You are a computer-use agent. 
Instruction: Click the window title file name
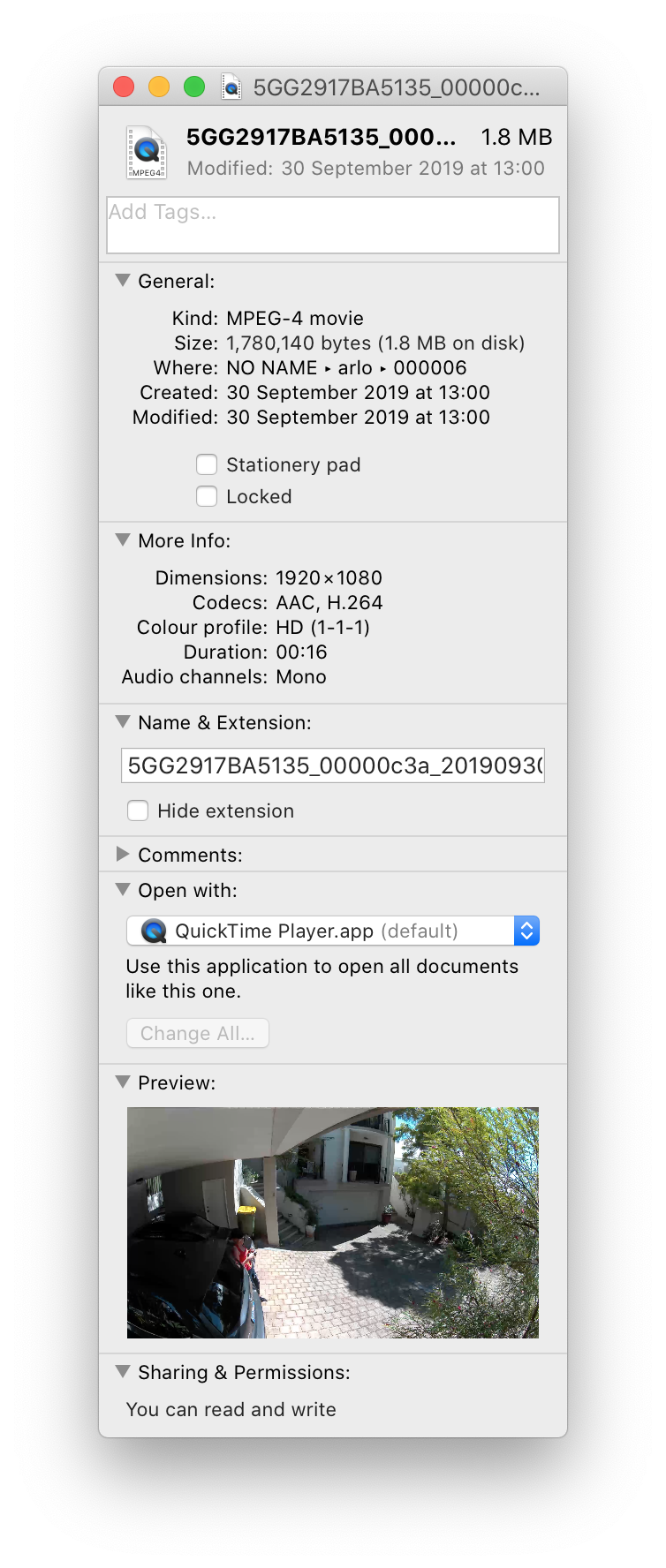pos(397,87)
